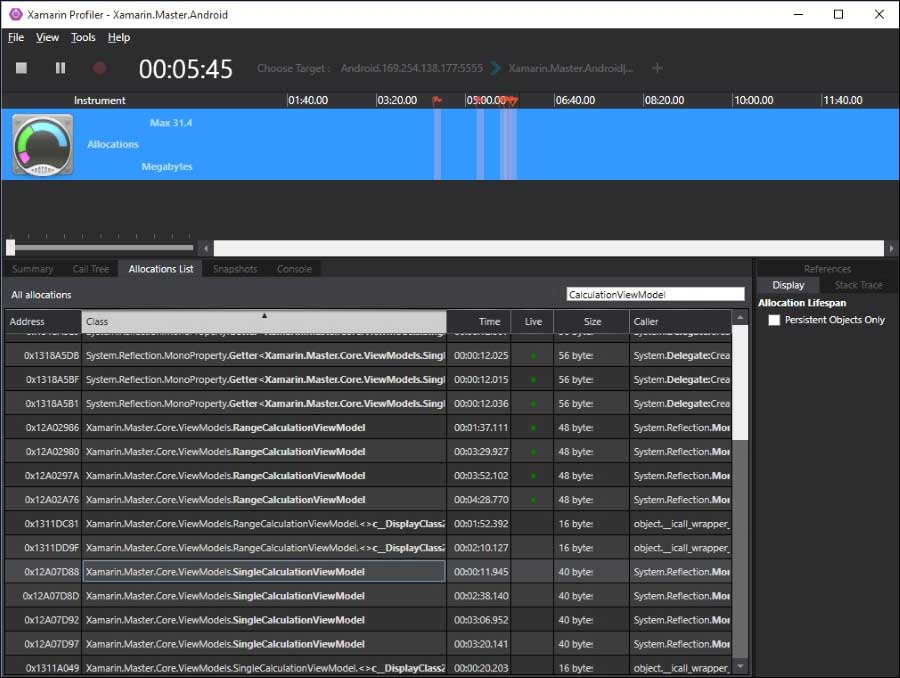Click the CalculationViewModel filter field

point(655,295)
